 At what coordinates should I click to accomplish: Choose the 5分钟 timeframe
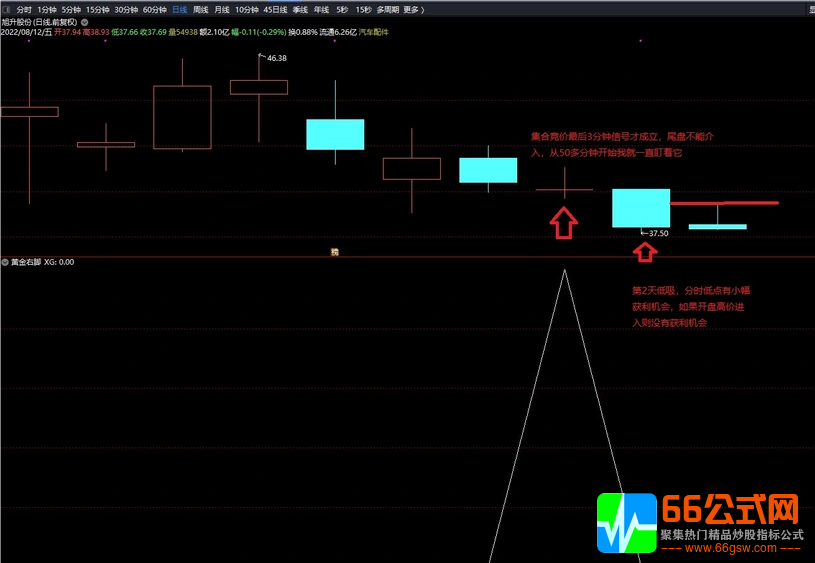pyautogui.click(x=71, y=9)
